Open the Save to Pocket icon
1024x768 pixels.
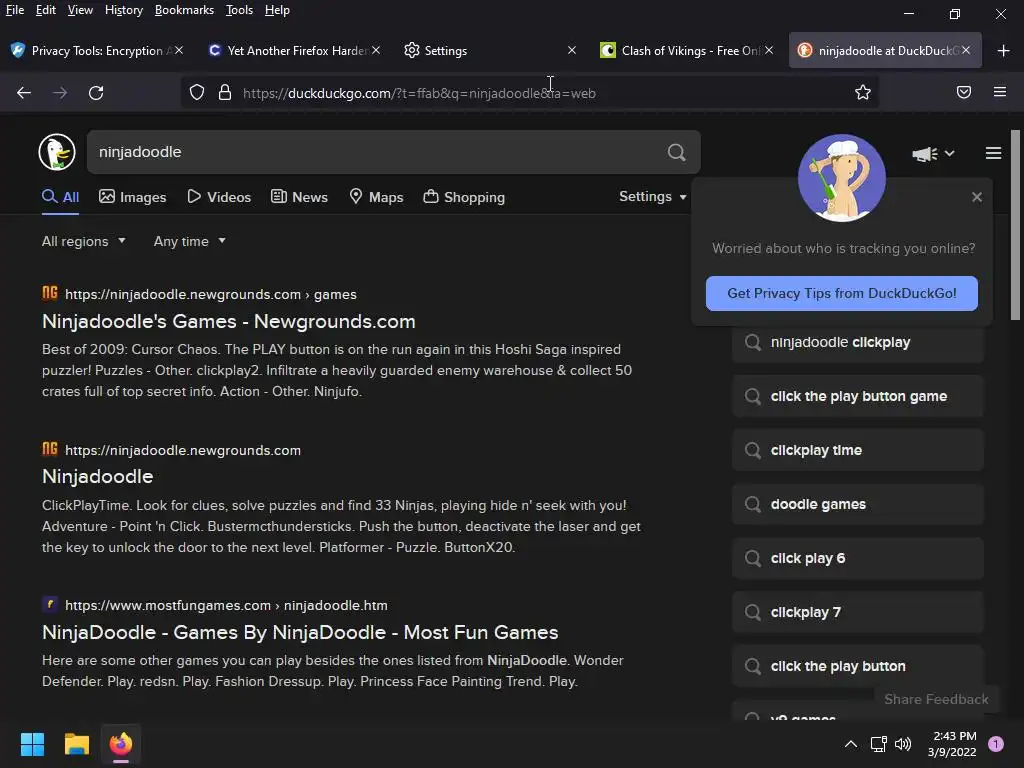(964, 92)
